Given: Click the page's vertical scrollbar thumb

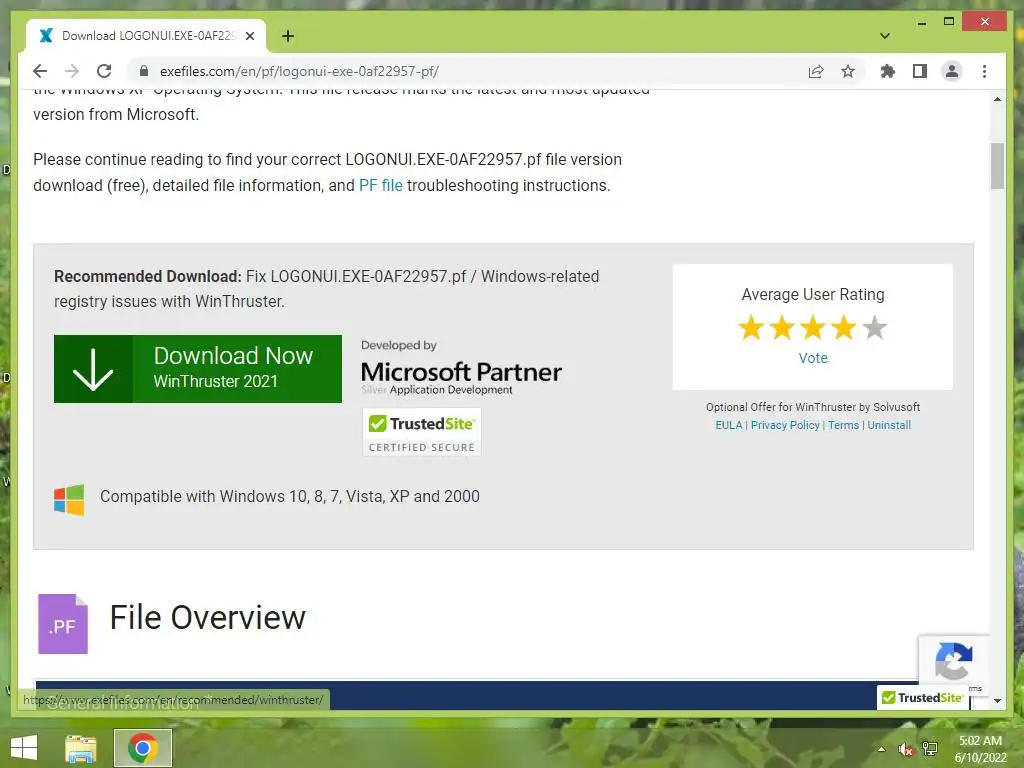Looking at the screenshot, I should (x=997, y=166).
